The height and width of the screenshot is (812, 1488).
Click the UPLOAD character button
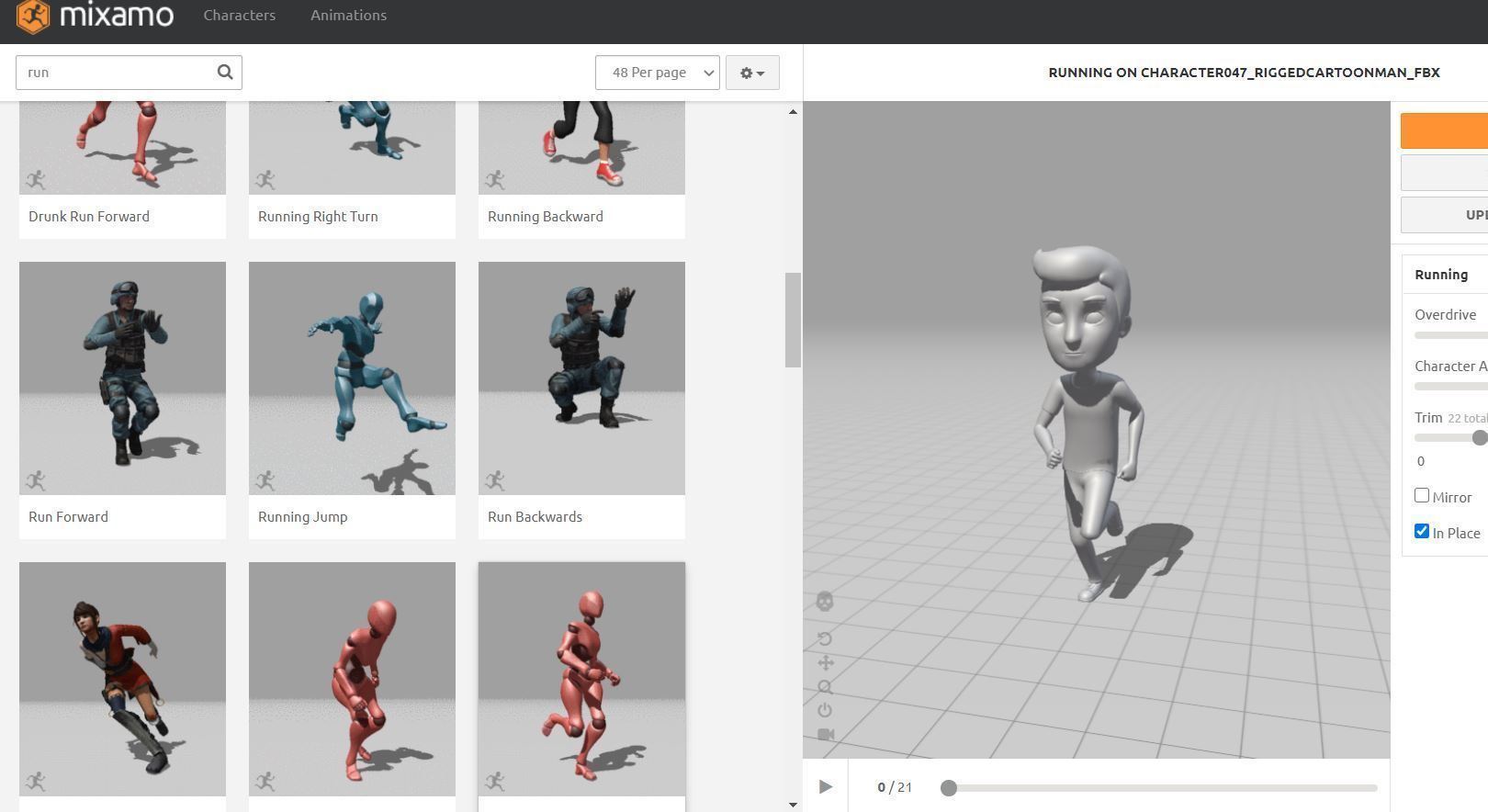[1444, 215]
